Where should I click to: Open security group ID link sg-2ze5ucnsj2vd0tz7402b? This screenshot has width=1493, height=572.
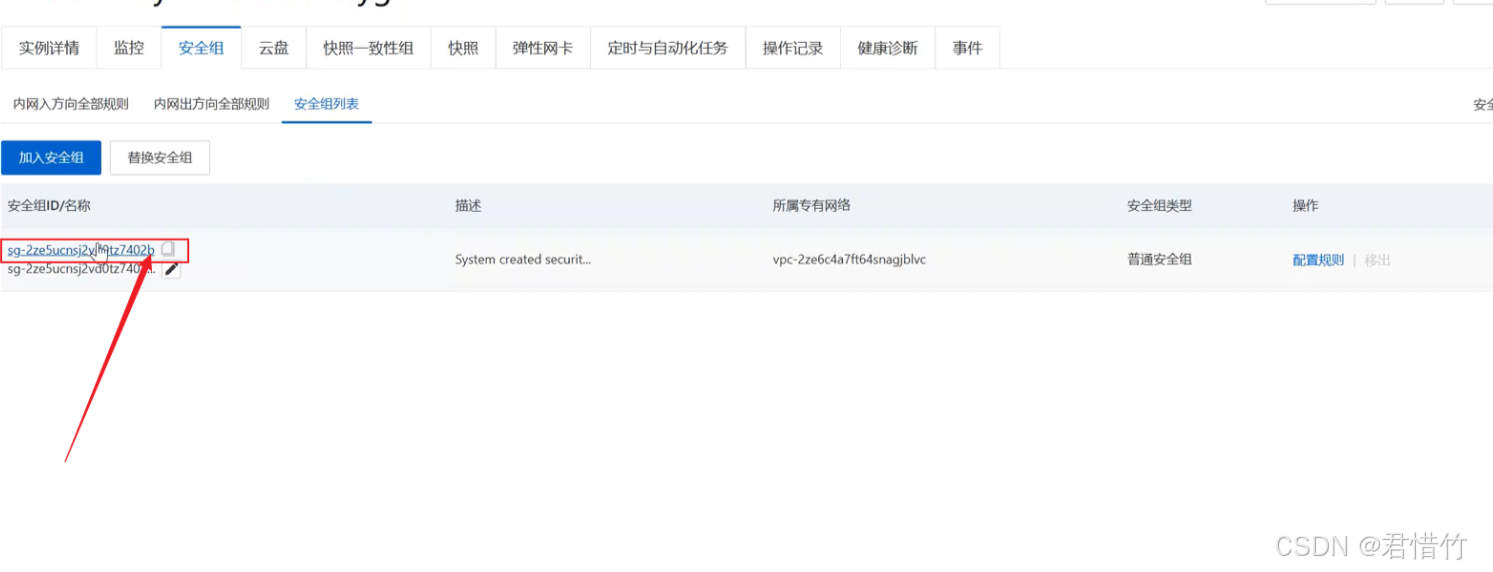click(81, 250)
